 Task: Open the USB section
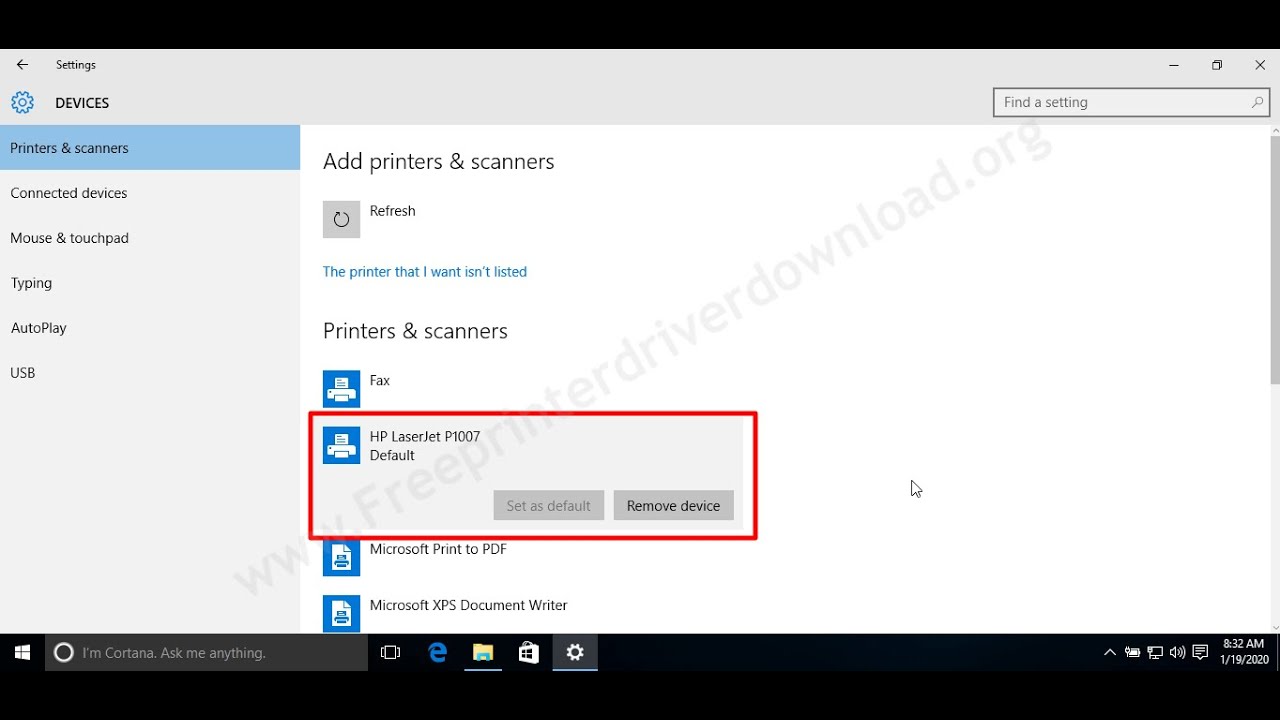pos(150,373)
